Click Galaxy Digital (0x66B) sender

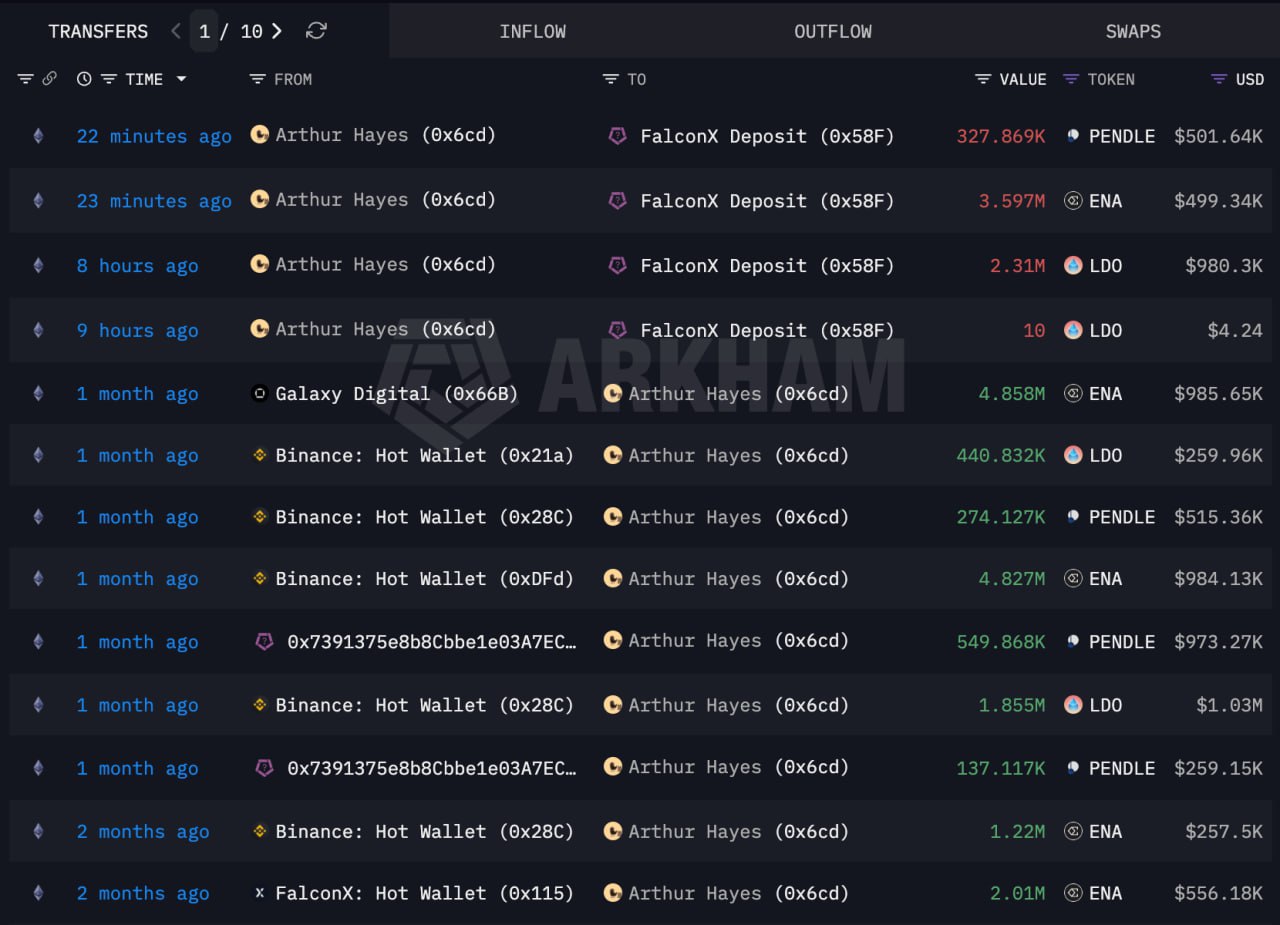point(396,394)
